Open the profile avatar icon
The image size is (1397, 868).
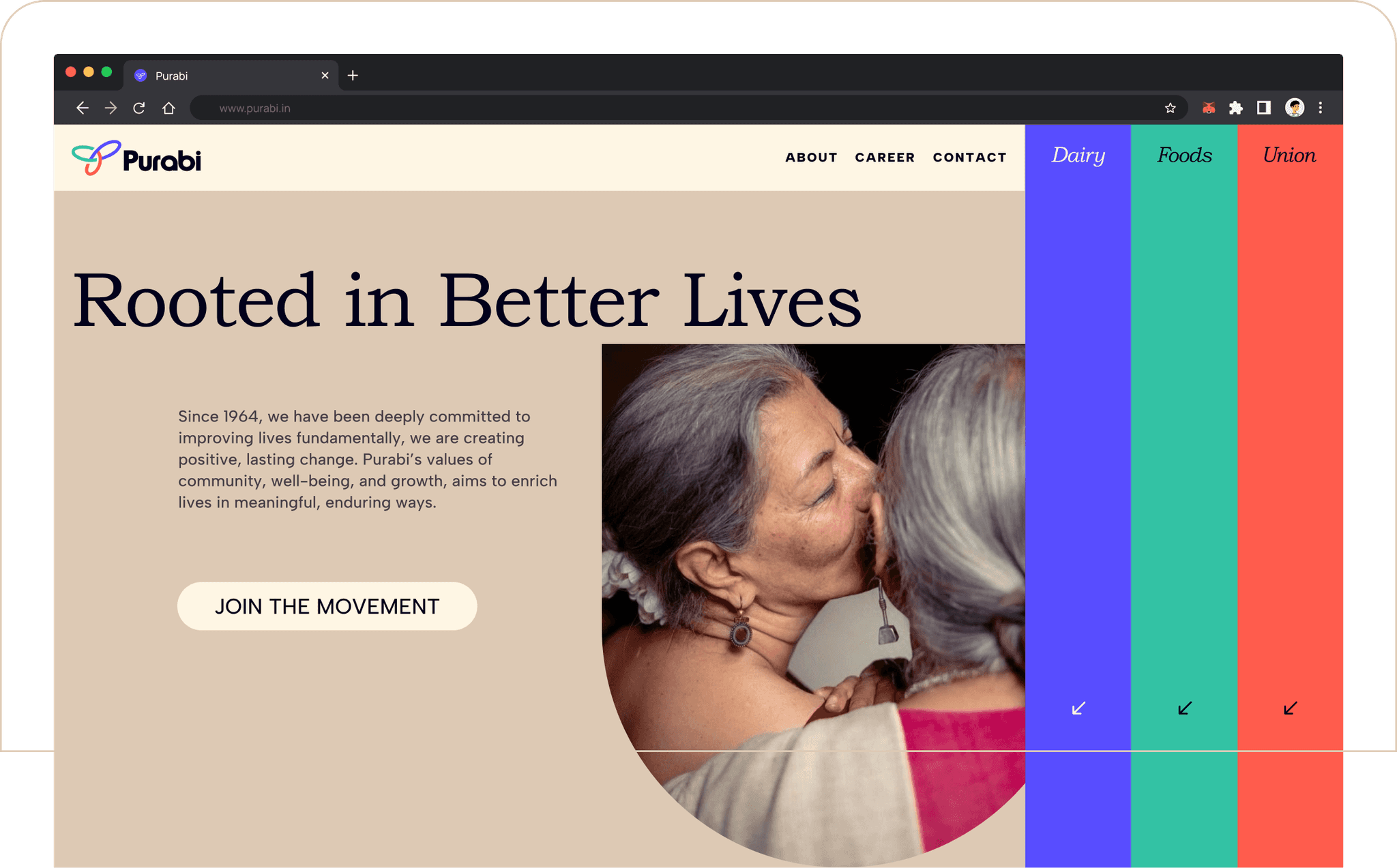point(1295,107)
